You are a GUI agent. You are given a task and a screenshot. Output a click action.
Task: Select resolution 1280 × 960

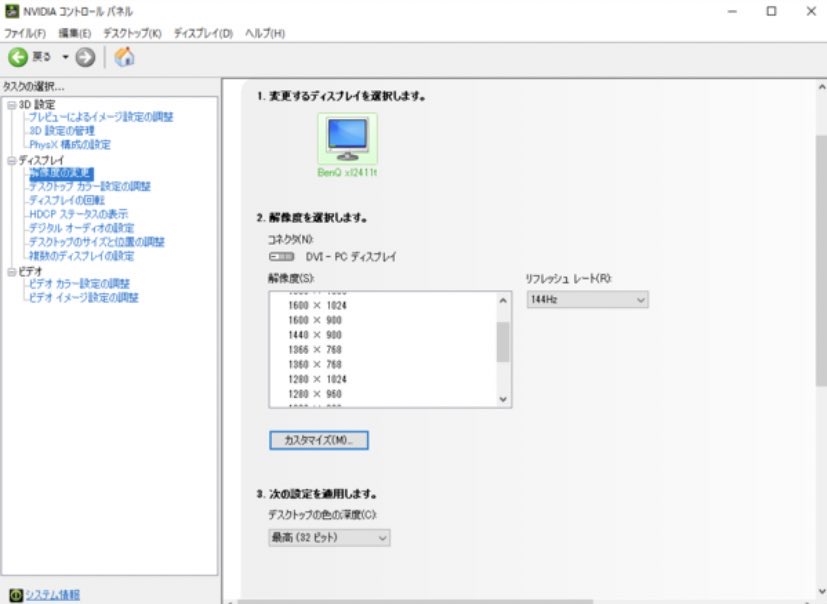click(314, 394)
